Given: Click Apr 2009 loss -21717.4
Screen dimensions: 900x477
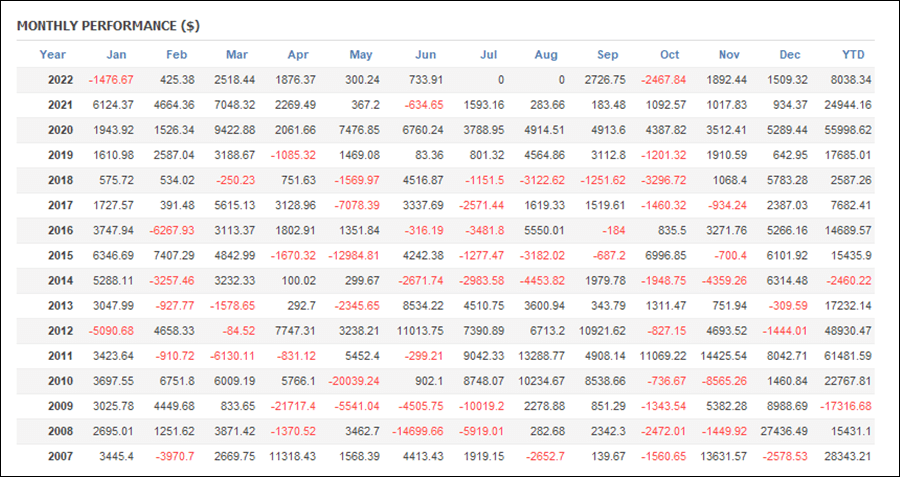Looking at the screenshot, I should coord(292,406).
